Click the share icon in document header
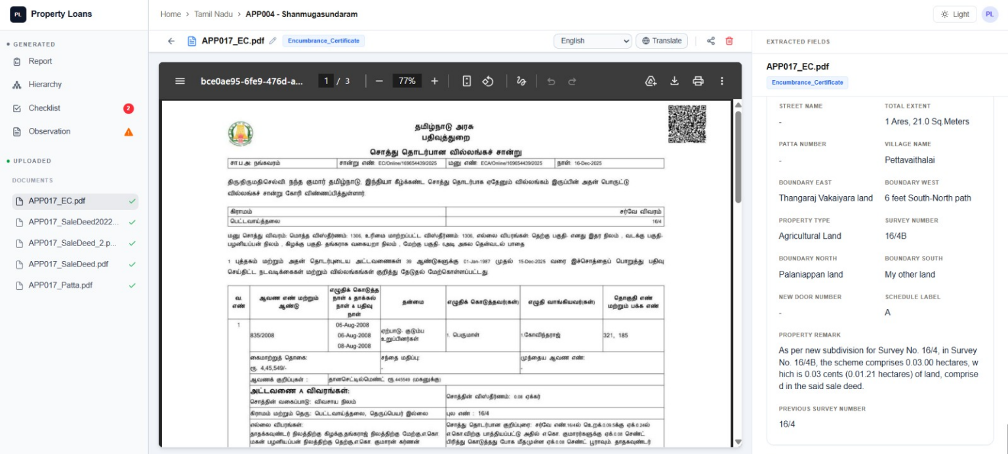Viewport: 1008px width, 454px height. 711,41
